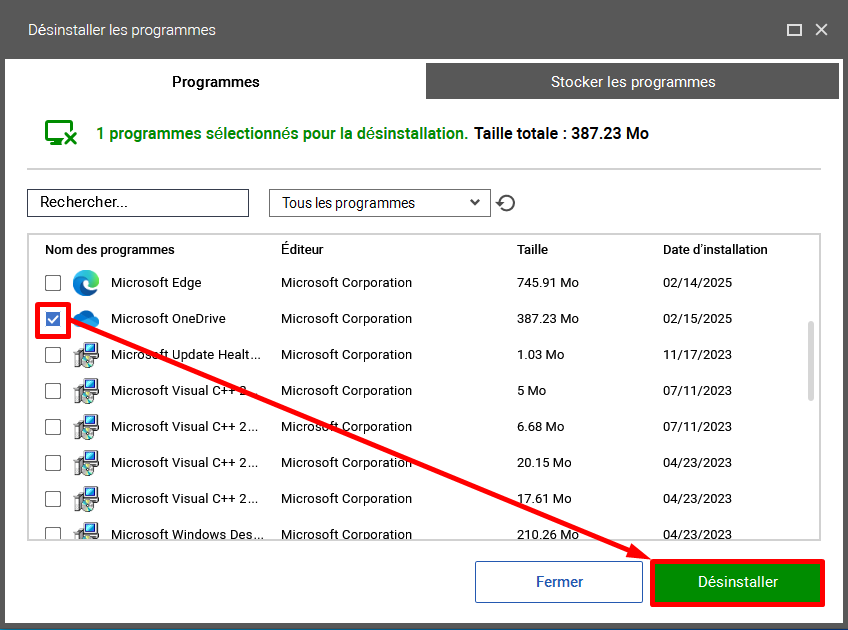Click the green Désinstaller button
The height and width of the screenshot is (630, 848).
click(x=738, y=582)
